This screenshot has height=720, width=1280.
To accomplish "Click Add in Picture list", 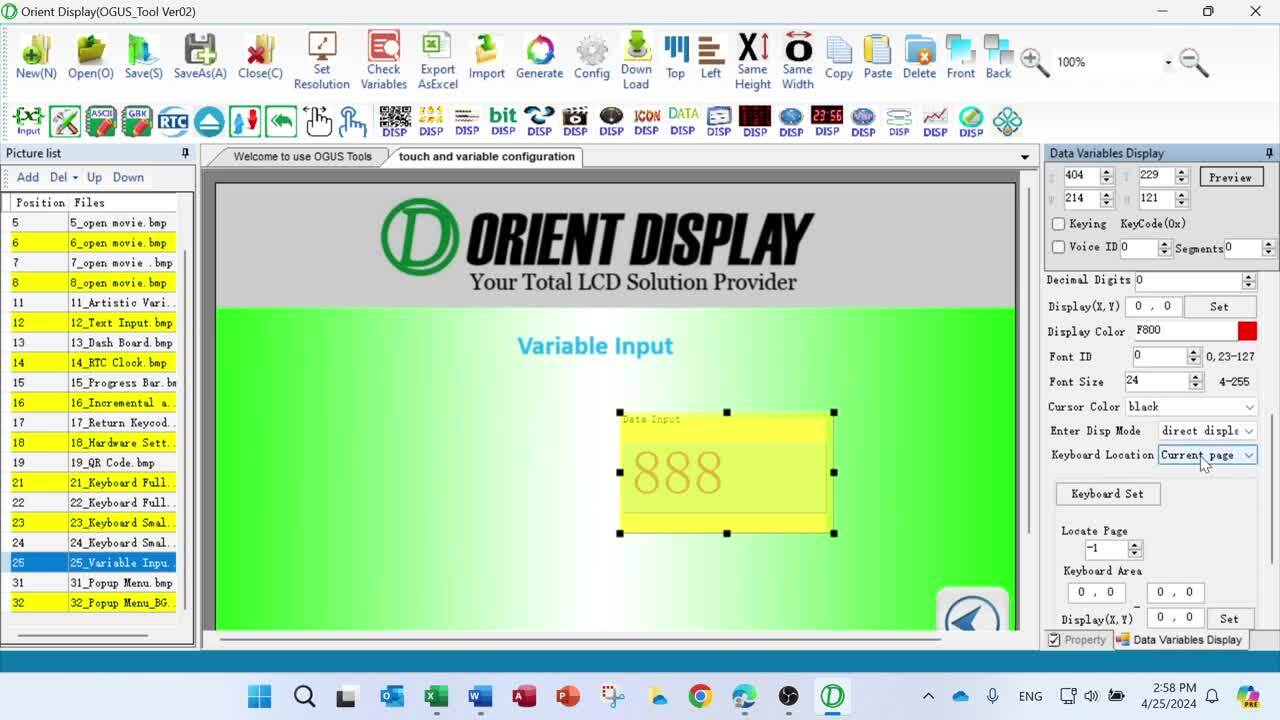I will click(28, 178).
